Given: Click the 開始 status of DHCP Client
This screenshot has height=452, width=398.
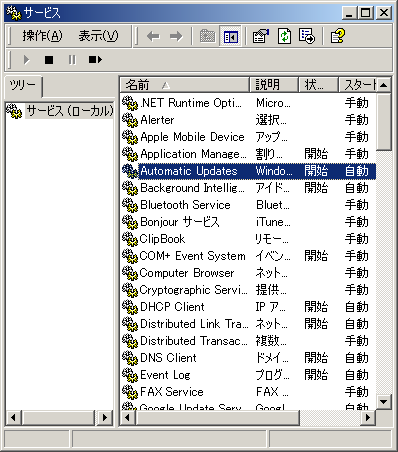Looking at the screenshot, I should tap(316, 307).
